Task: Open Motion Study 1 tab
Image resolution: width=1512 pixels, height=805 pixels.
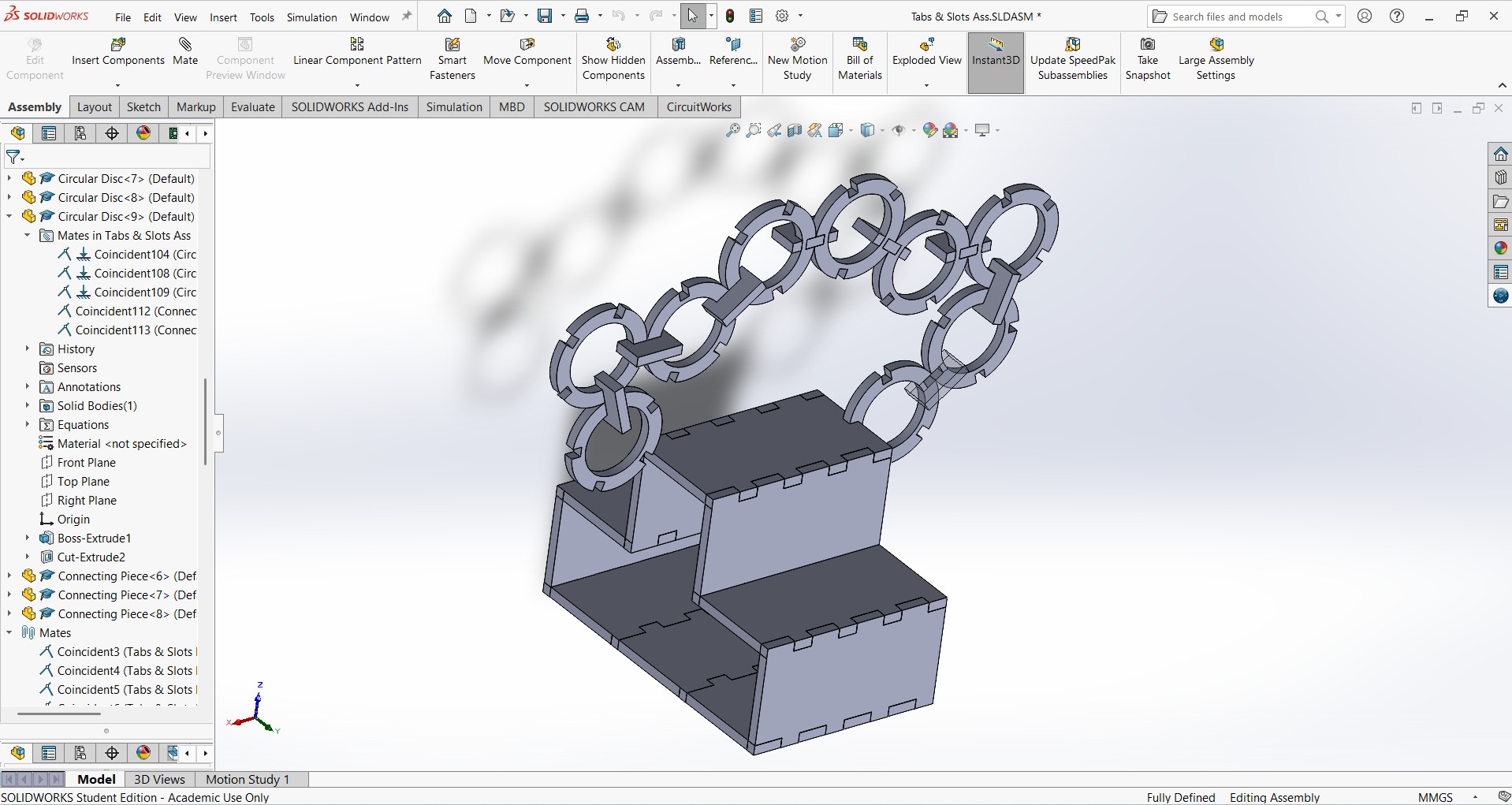Action: pyautogui.click(x=248, y=779)
